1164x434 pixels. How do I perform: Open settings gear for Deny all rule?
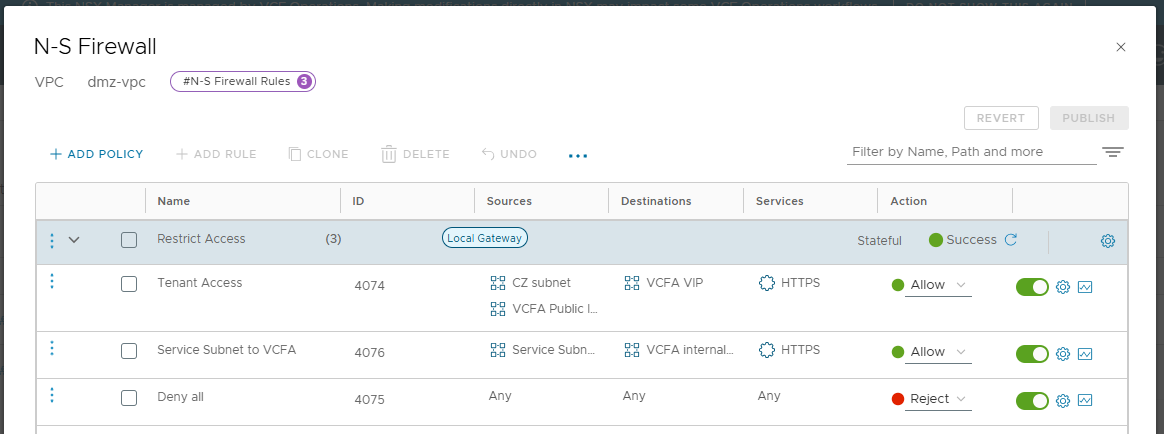coord(1063,401)
